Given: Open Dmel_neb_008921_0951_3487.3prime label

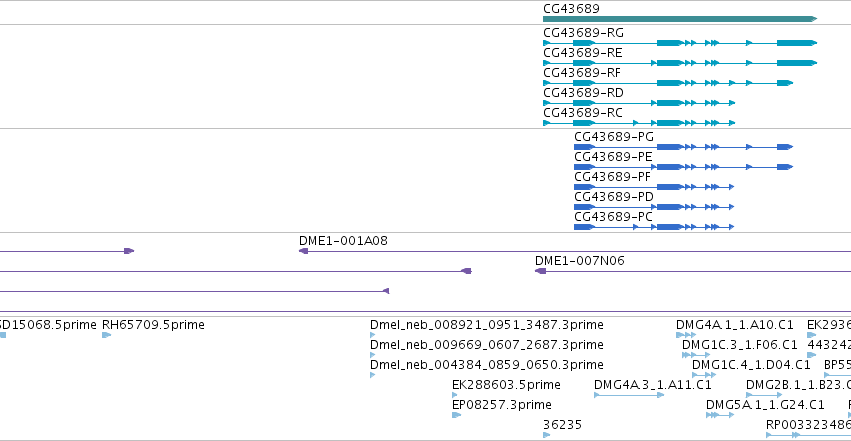Looking at the screenshot, I should click(x=486, y=325).
